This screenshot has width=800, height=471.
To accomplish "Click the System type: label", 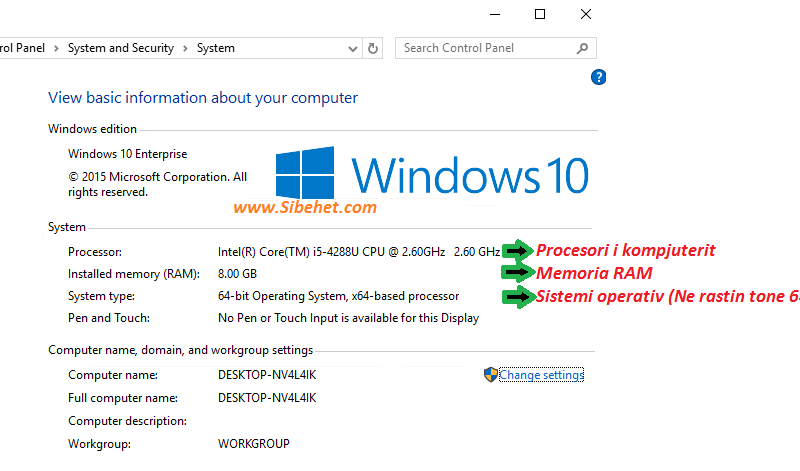I will coord(102,296).
